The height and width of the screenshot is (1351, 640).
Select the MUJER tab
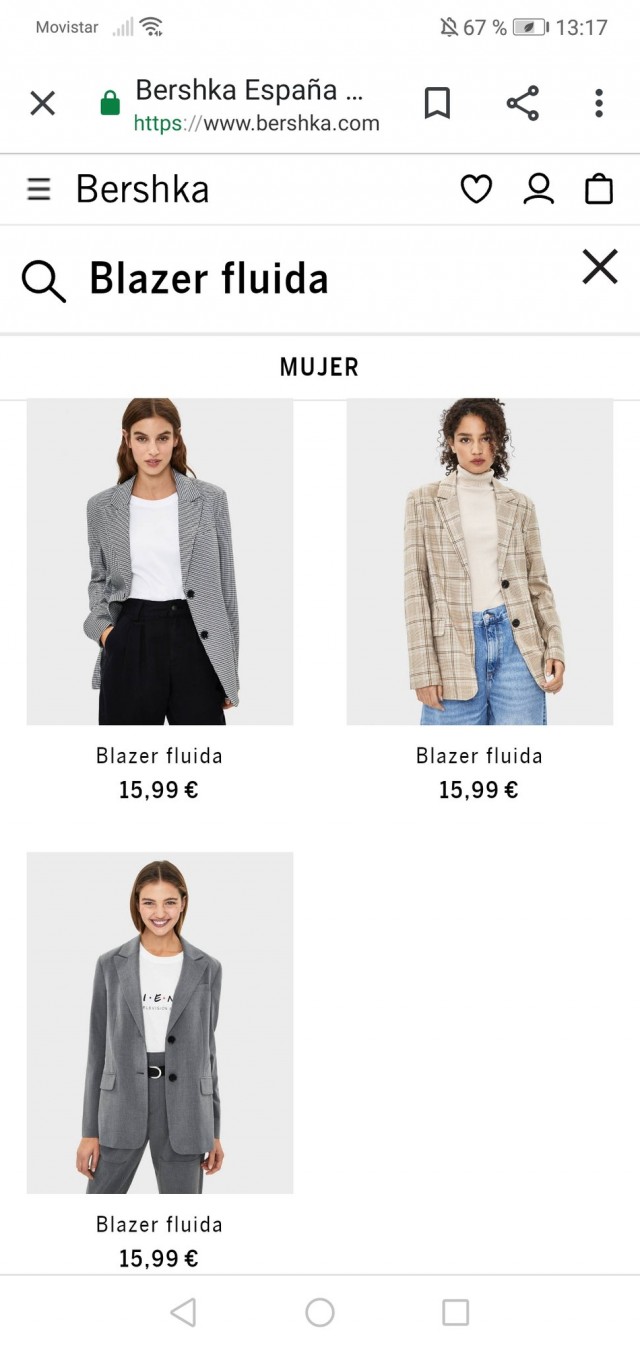tap(319, 367)
